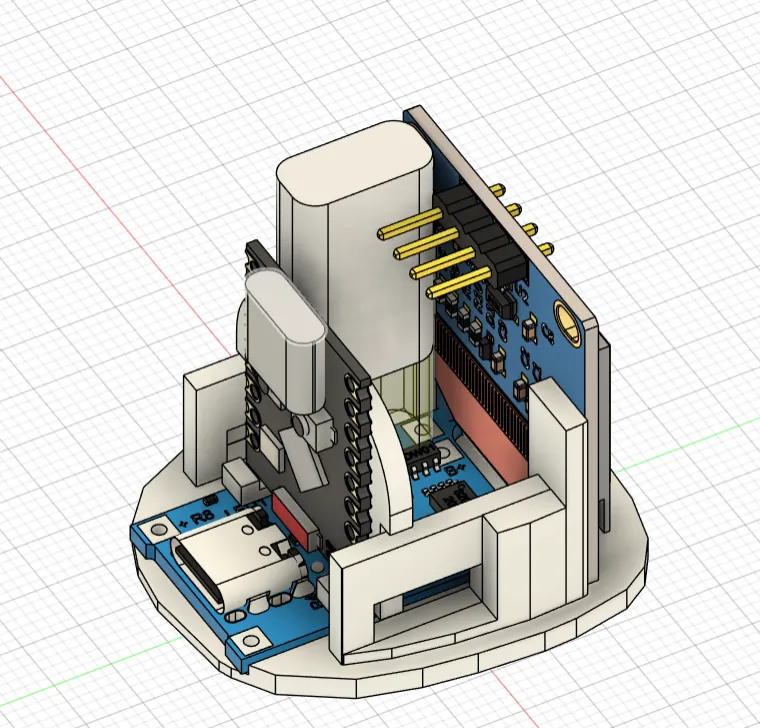Select the topmost gold header pin
Image resolution: width=760 pixels, height=728 pixels.
[x=410, y=223]
